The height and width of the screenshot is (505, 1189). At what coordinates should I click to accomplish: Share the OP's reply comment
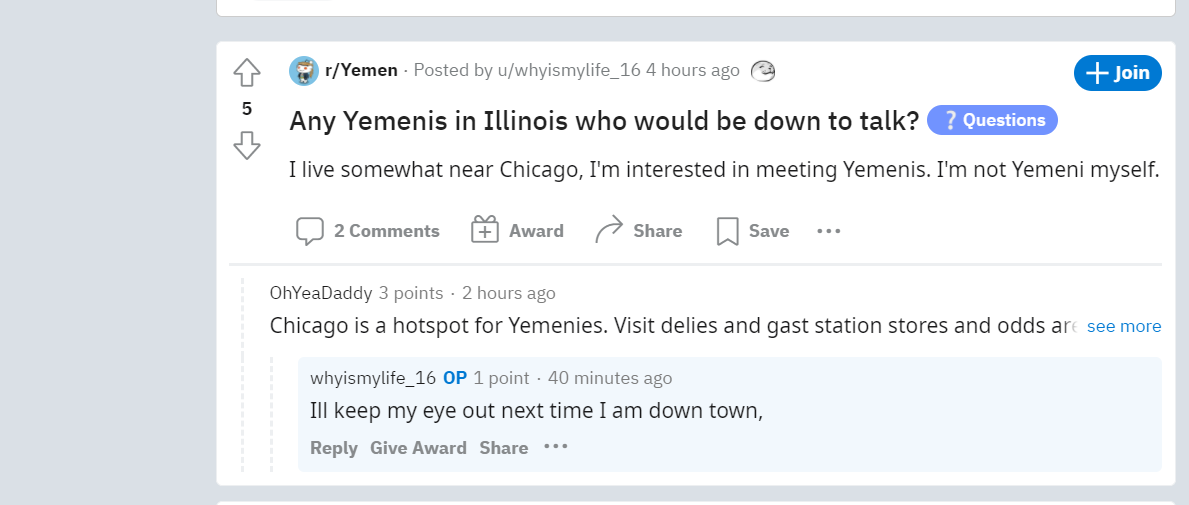point(504,448)
